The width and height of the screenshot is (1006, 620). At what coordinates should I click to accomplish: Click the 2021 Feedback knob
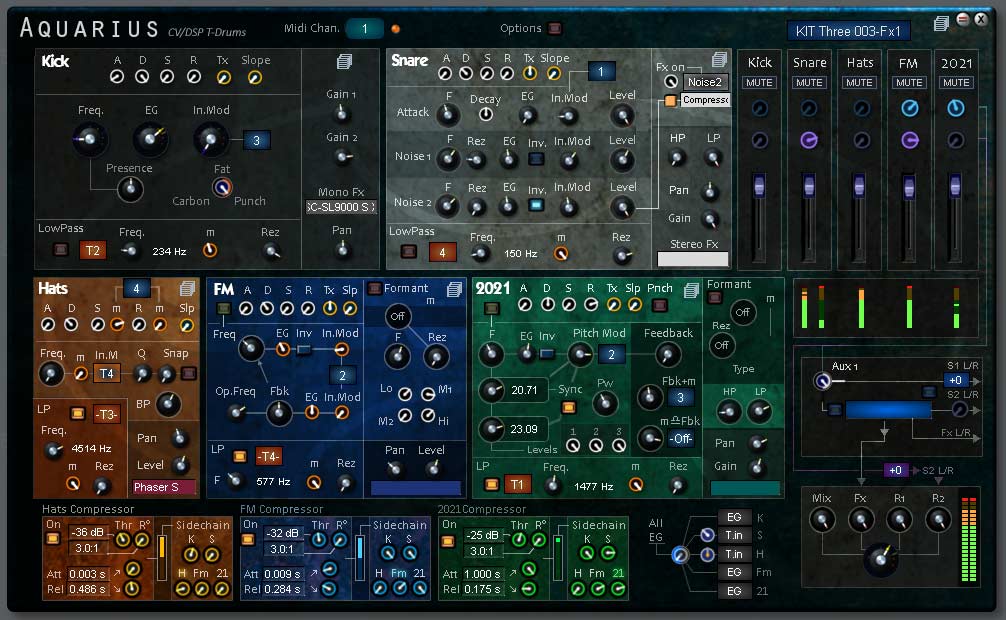click(x=667, y=354)
